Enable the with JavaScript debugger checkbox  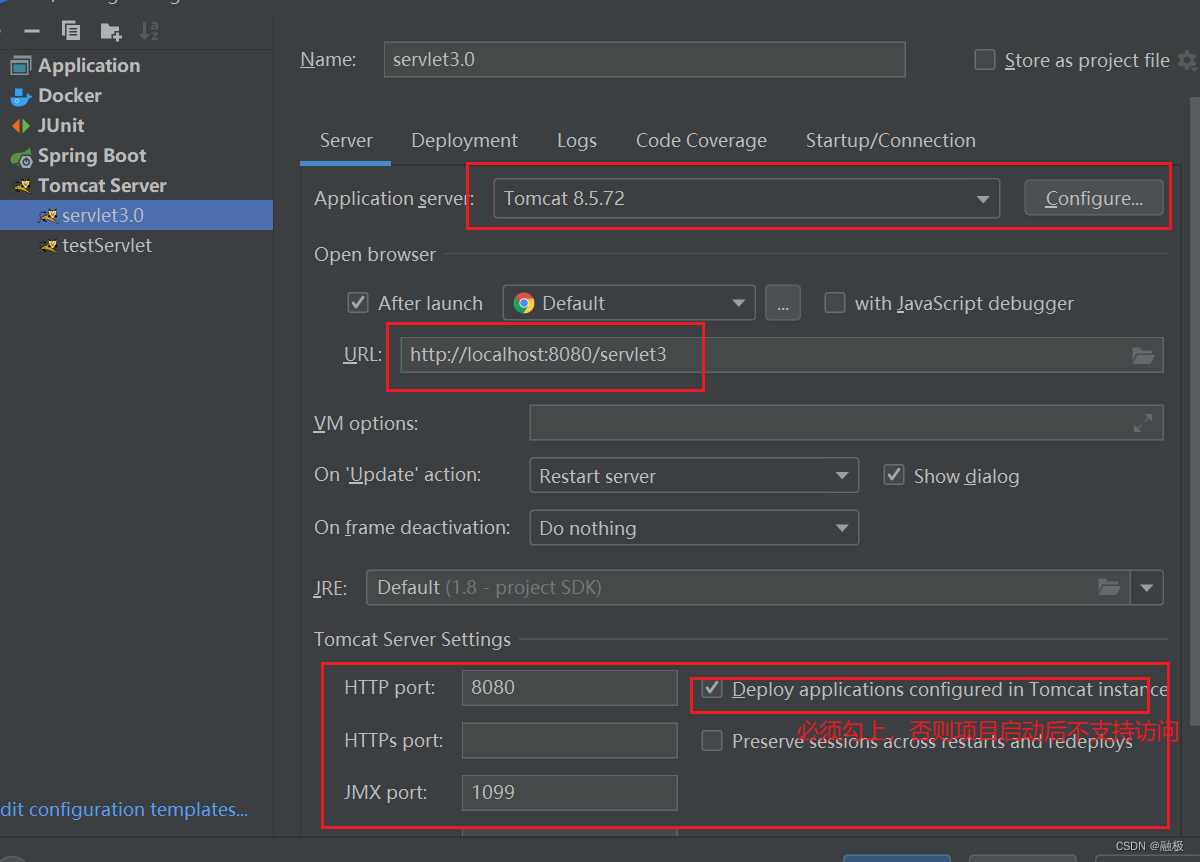[835, 302]
